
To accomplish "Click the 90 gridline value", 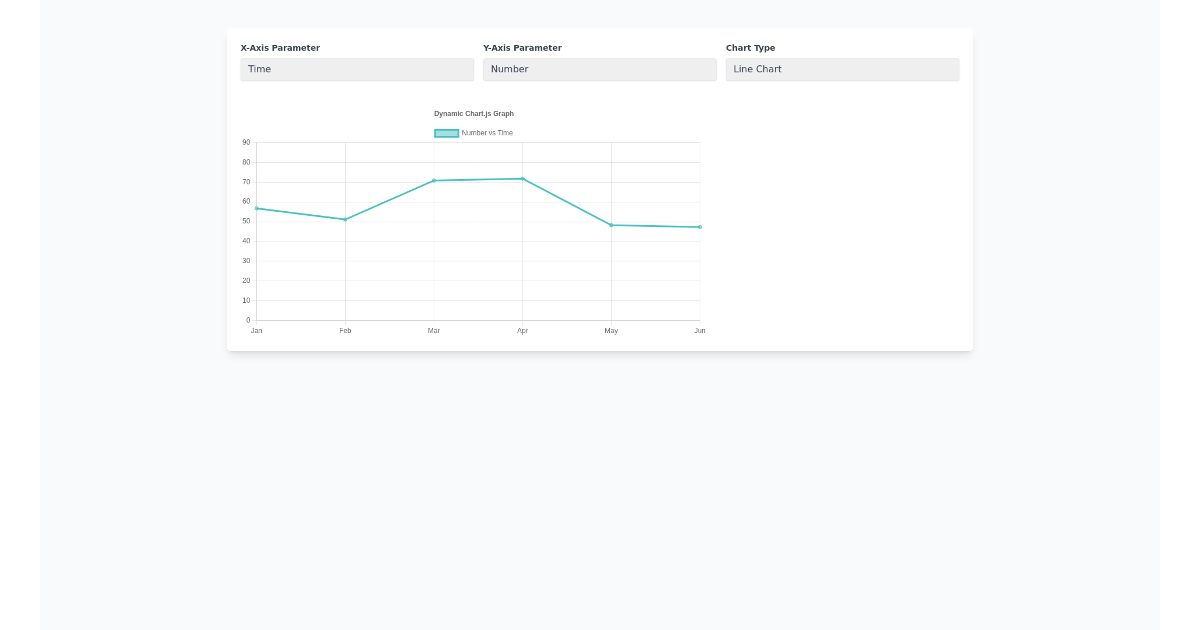I will point(245,142).
